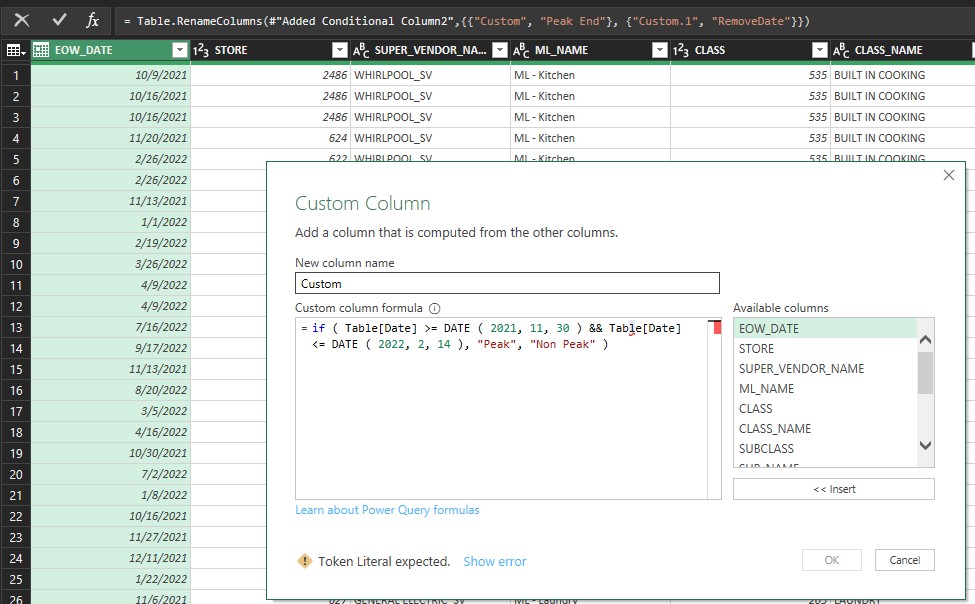Open the table menu icon in header corner
The height and width of the screenshot is (604, 975).
coord(16,50)
